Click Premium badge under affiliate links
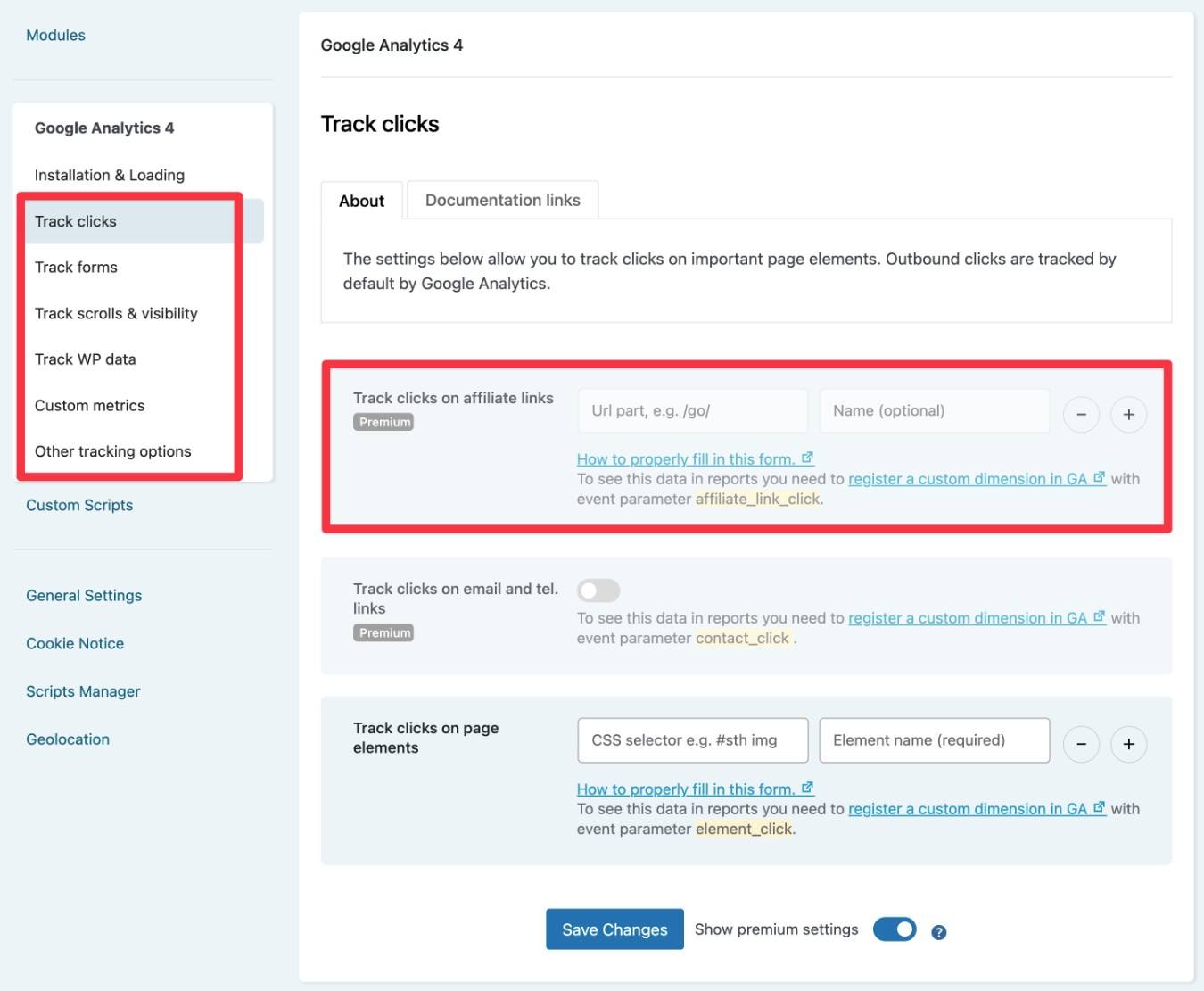Image resolution: width=1204 pixels, height=991 pixels. 383,422
